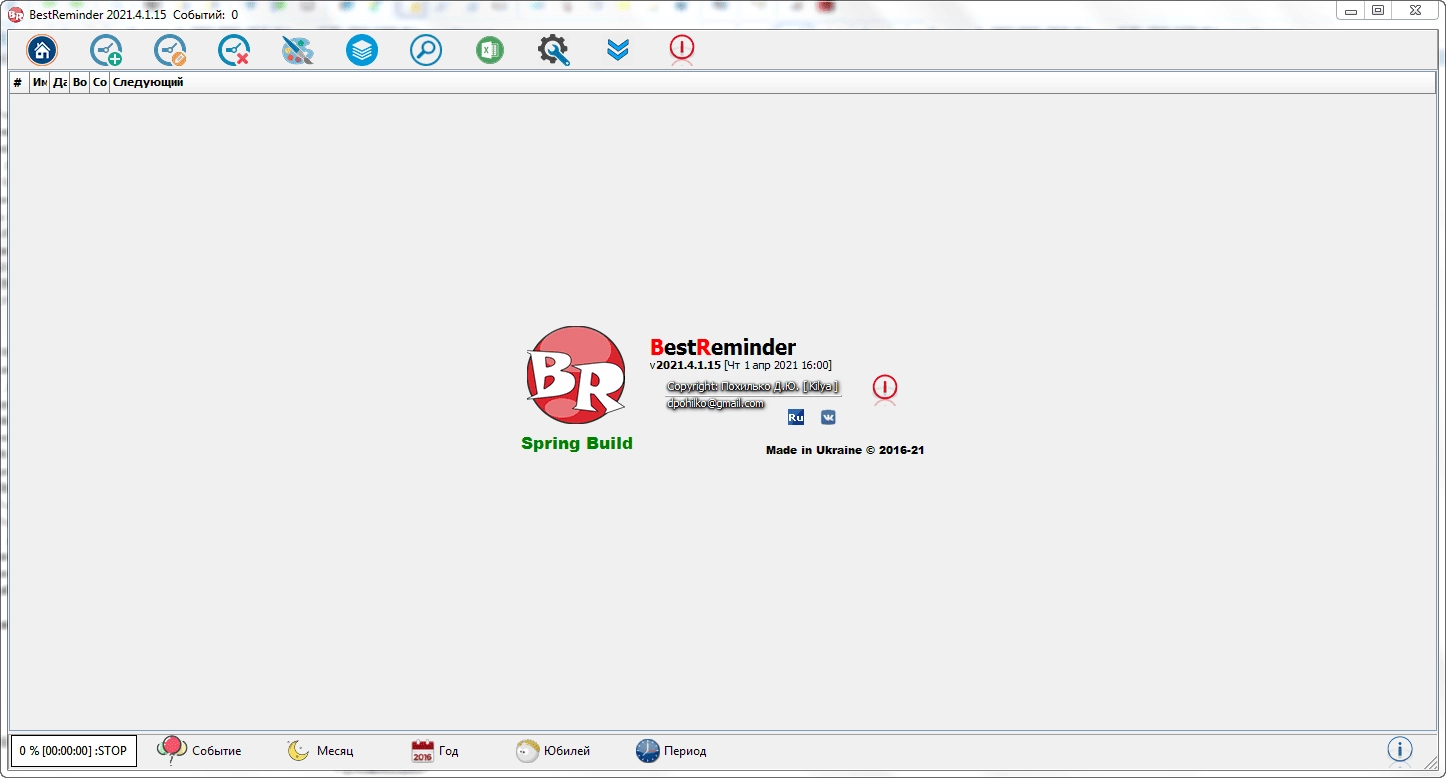
Task: Click the BR logo image
Action: tap(577, 375)
